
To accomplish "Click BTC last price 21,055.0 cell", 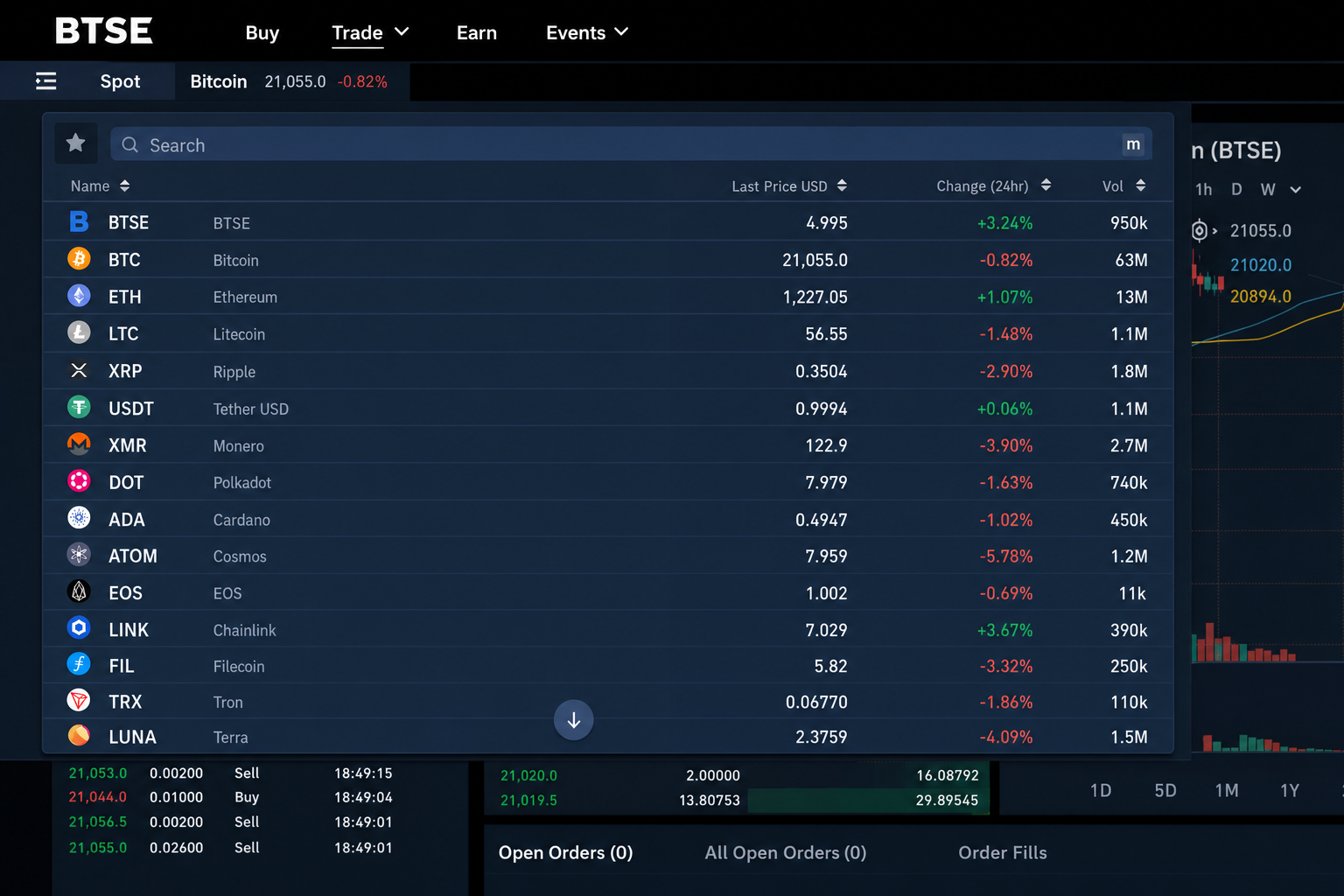I will 815,260.
